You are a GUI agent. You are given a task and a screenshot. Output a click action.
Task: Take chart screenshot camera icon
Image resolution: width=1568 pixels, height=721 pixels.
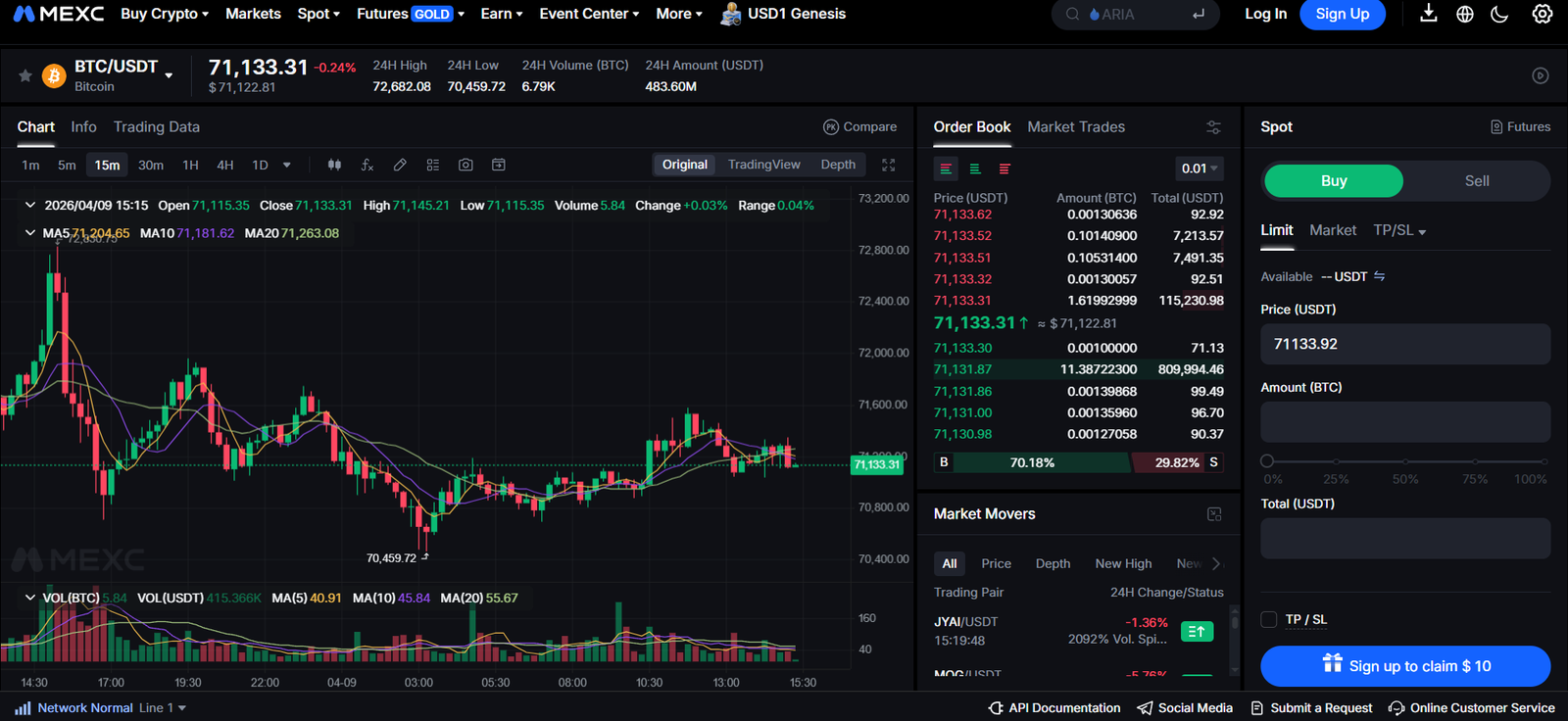tap(465, 165)
